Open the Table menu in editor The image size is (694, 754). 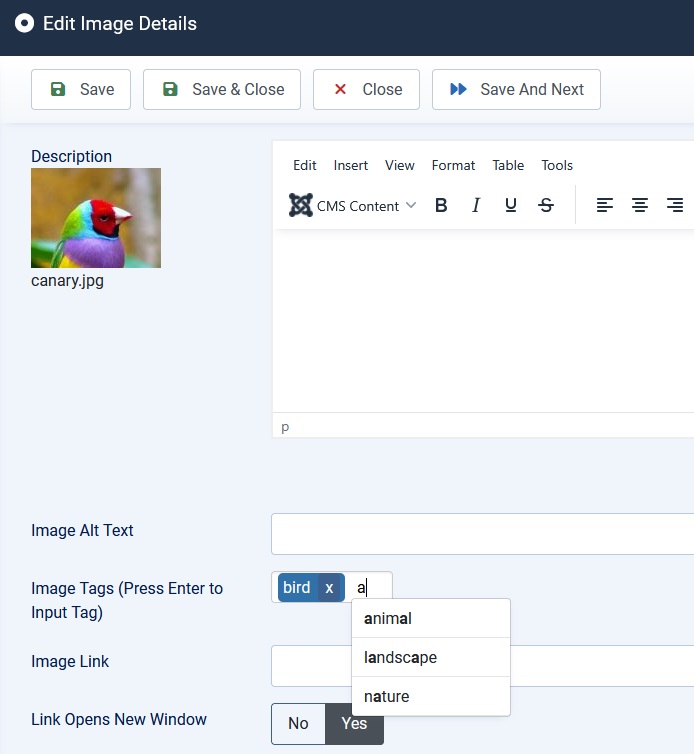click(508, 165)
